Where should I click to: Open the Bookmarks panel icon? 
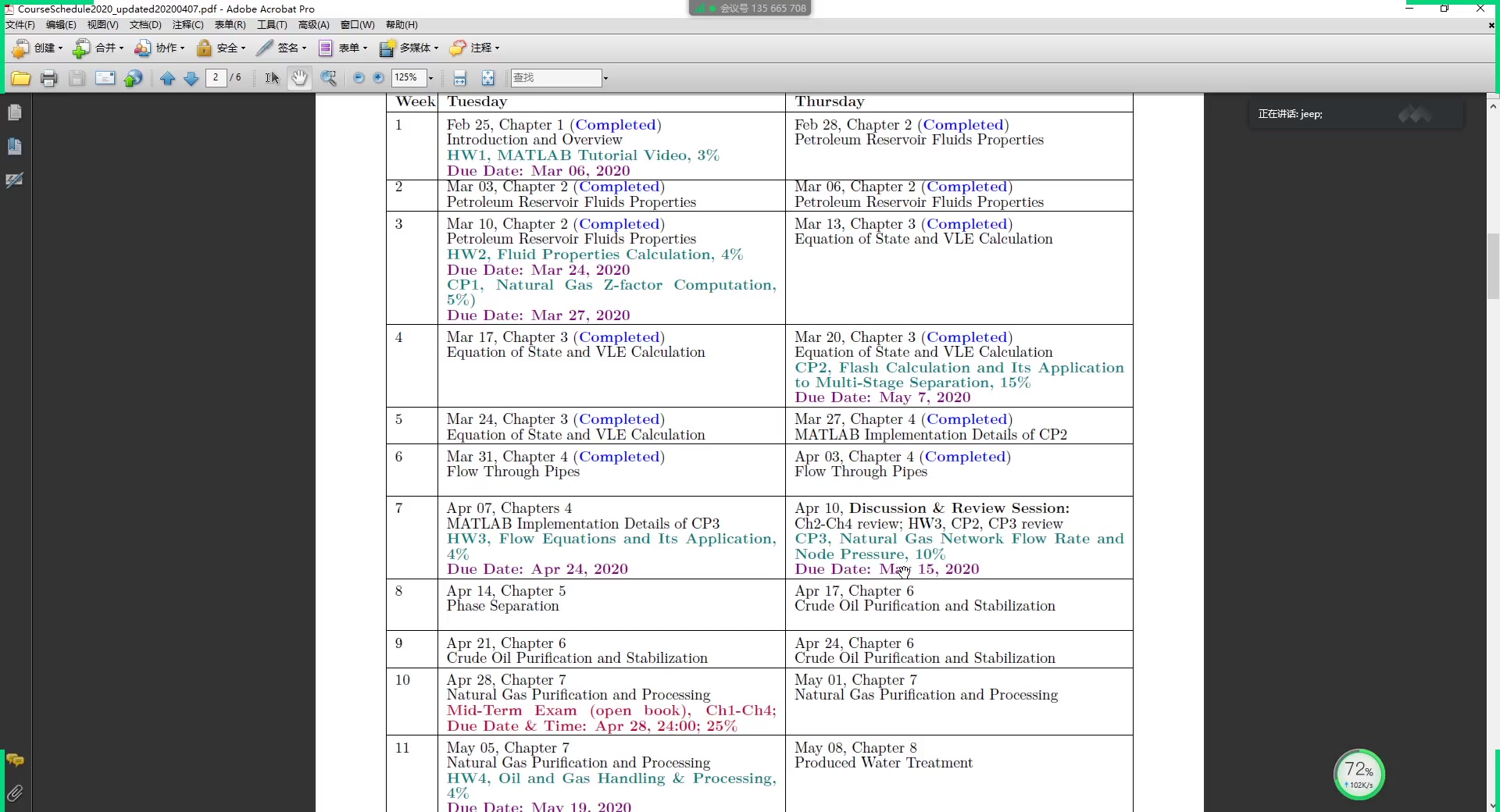click(x=15, y=146)
